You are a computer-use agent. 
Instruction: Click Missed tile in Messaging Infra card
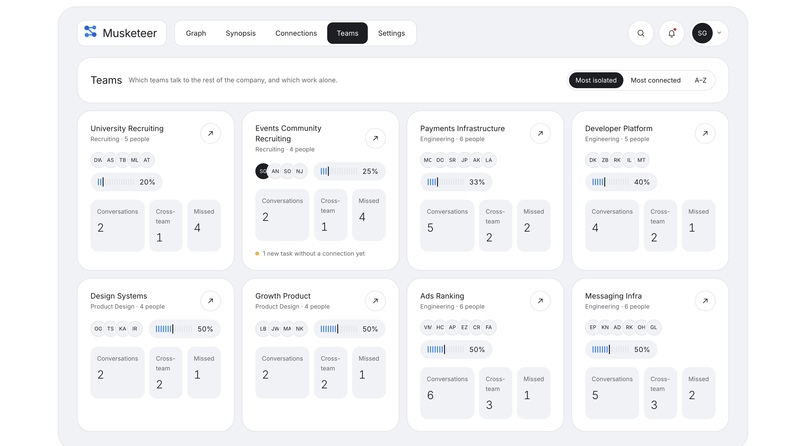pyautogui.click(x=699, y=393)
